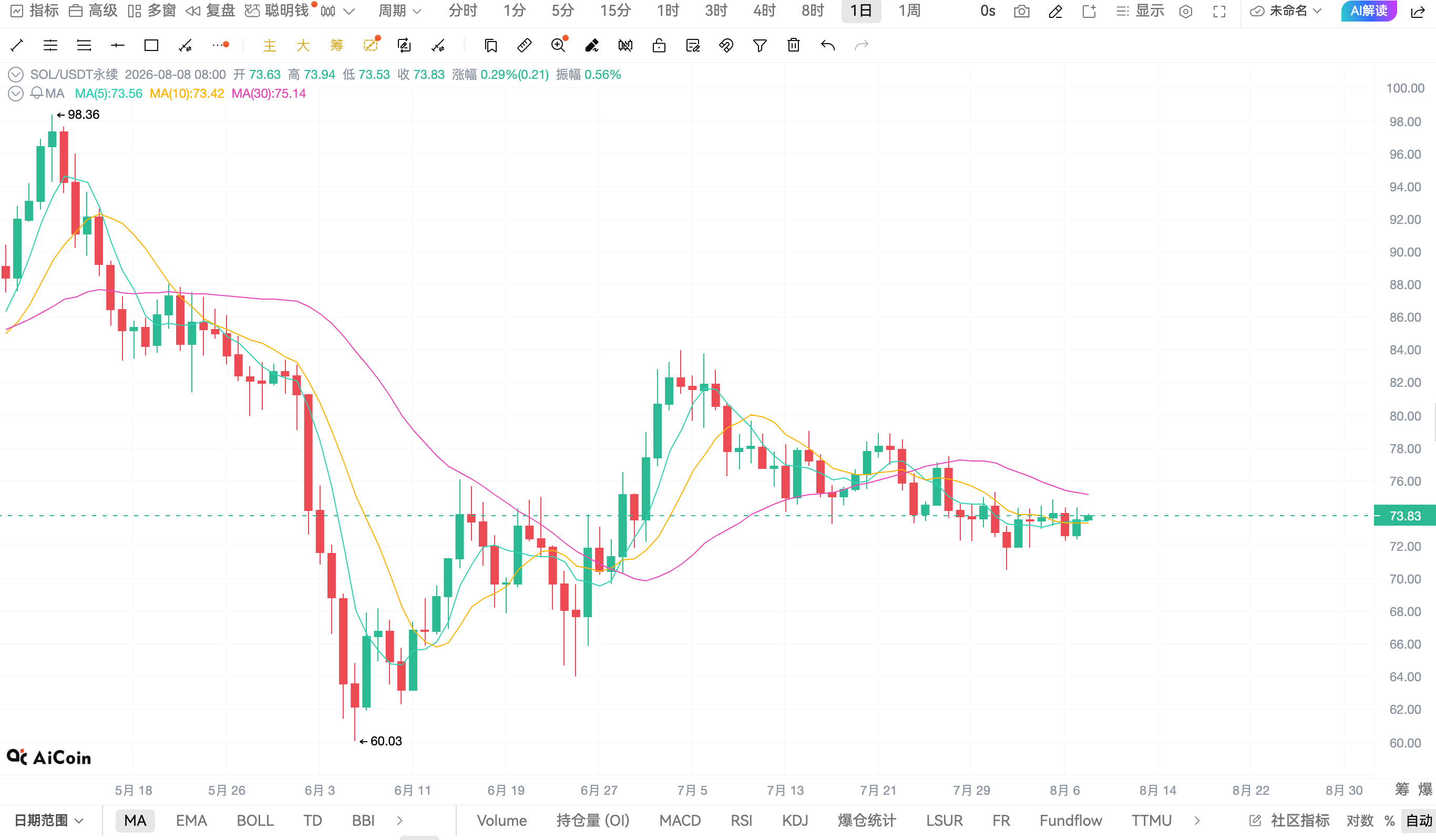Toggle the % percent scale
The height and width of the screenshot is (840, 1436).
tap(1389, 821)
